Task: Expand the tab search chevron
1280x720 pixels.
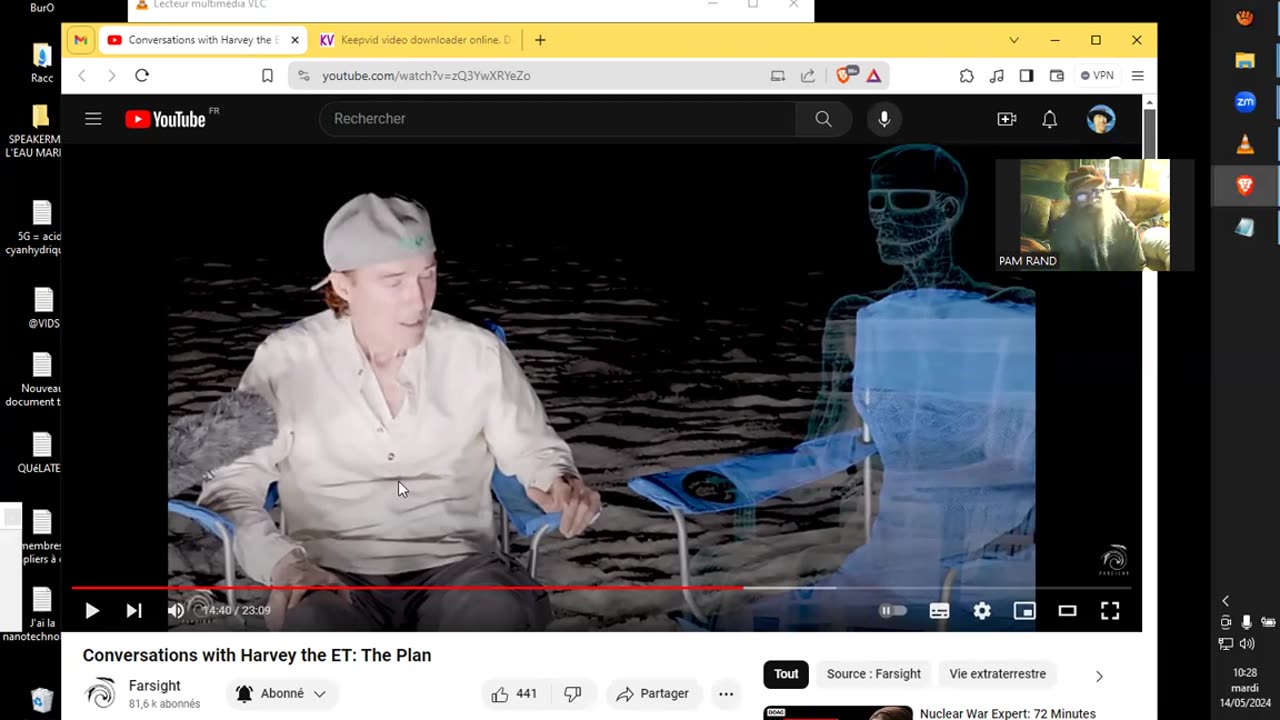Action: (1014, 40)
